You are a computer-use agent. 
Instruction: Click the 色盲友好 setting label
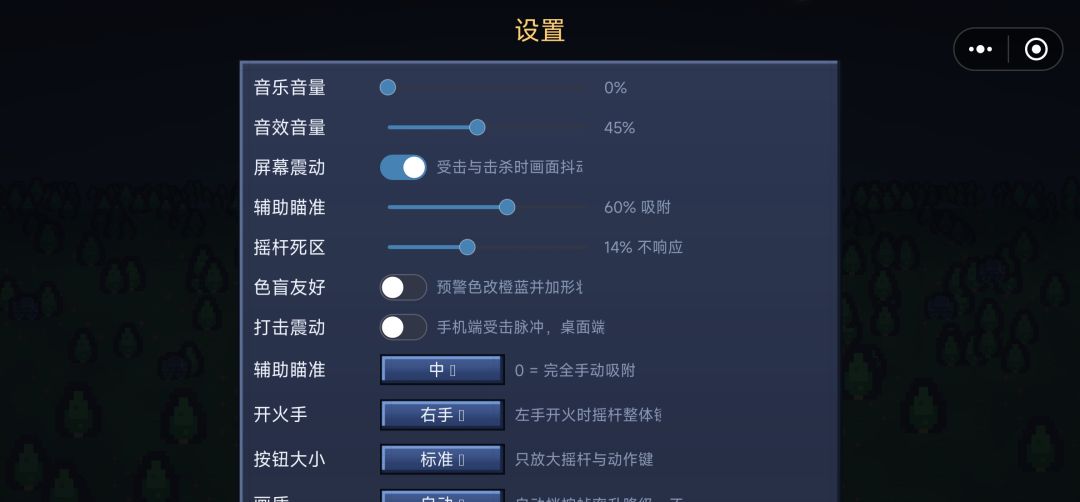(x=289, y=287)
